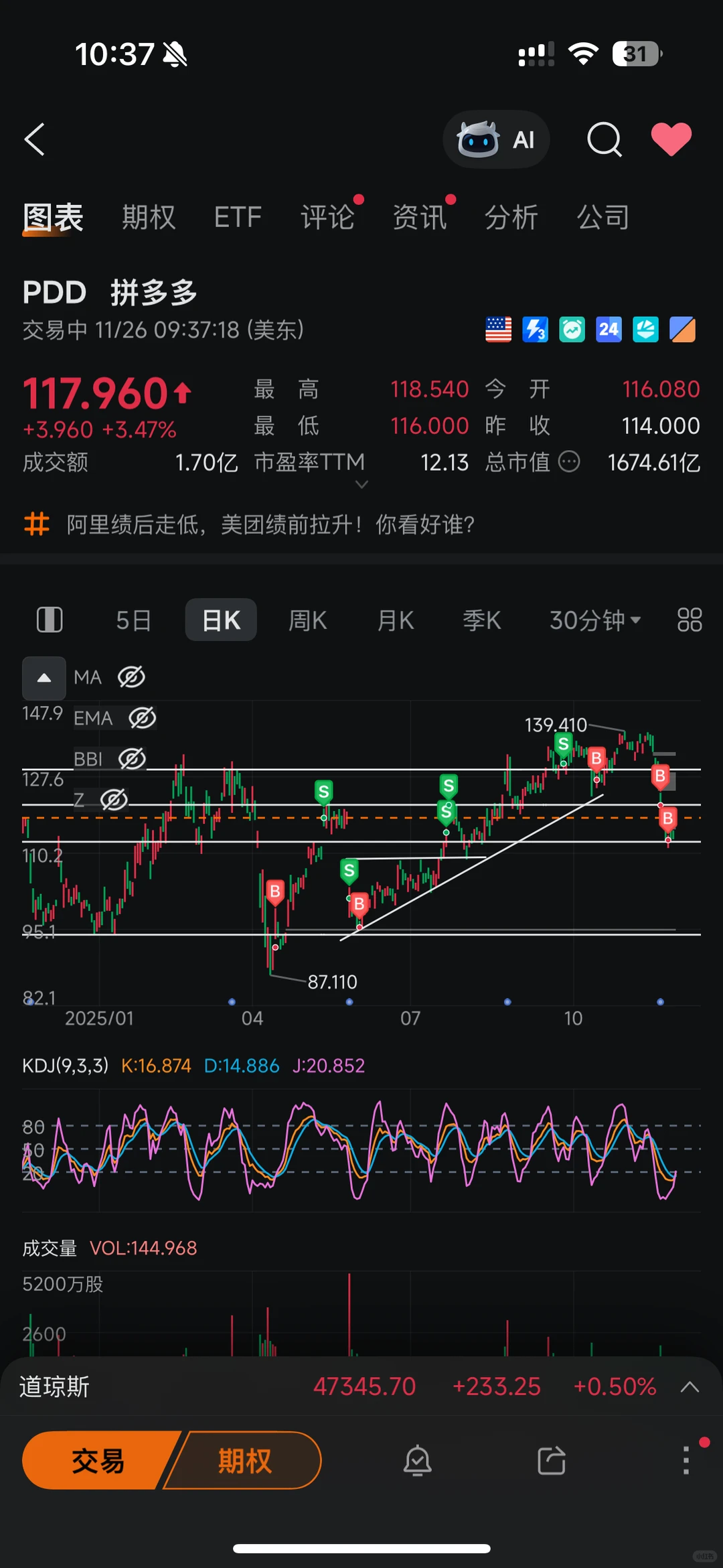Toggle EMA indicator visibility
The height and width of the screenshot is (1568, 723).
coord(142,718)
